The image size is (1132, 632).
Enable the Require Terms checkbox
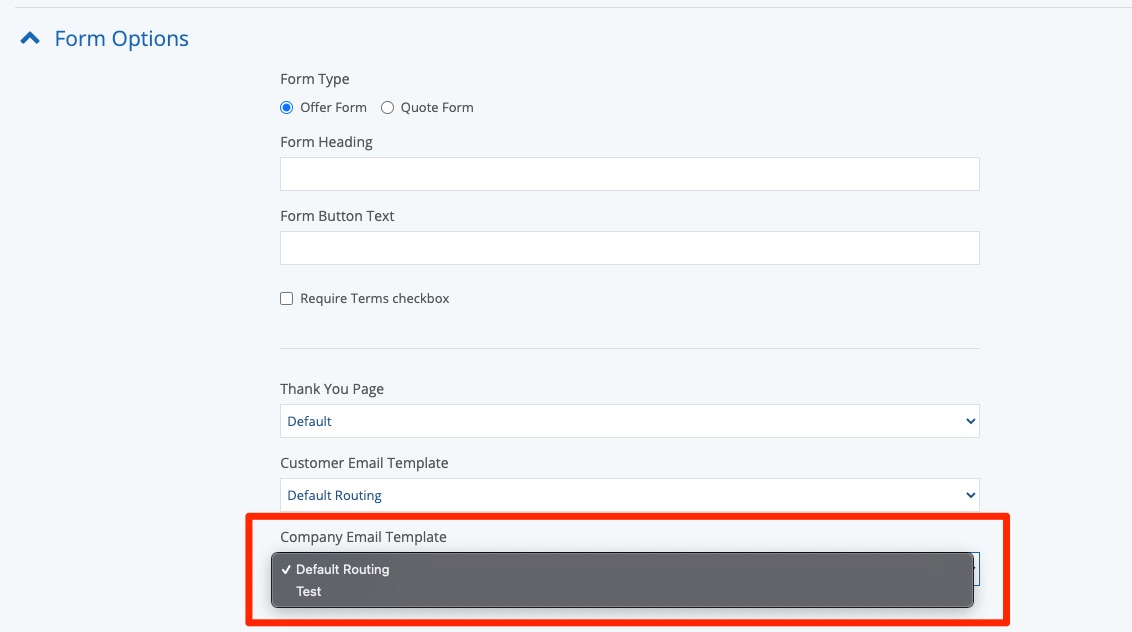tap(287, 299)
